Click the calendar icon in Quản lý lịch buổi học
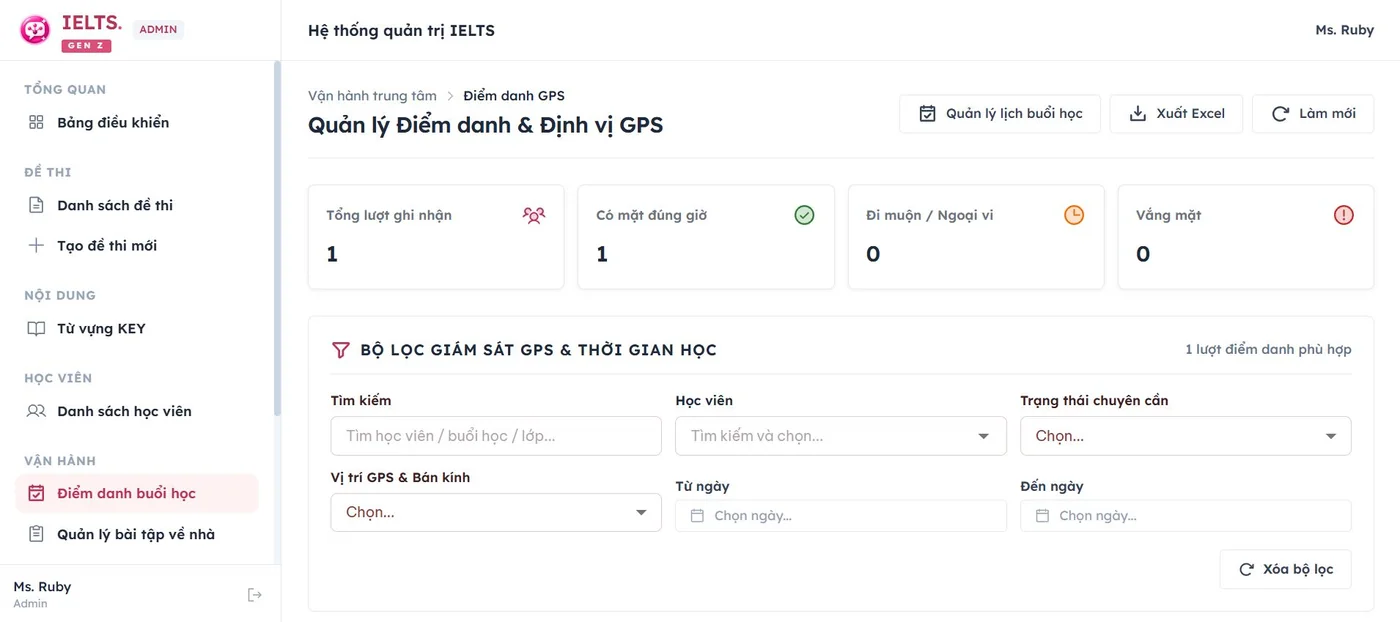The width and height of the screenshot is (1400, 622). [x=928, y=114]
